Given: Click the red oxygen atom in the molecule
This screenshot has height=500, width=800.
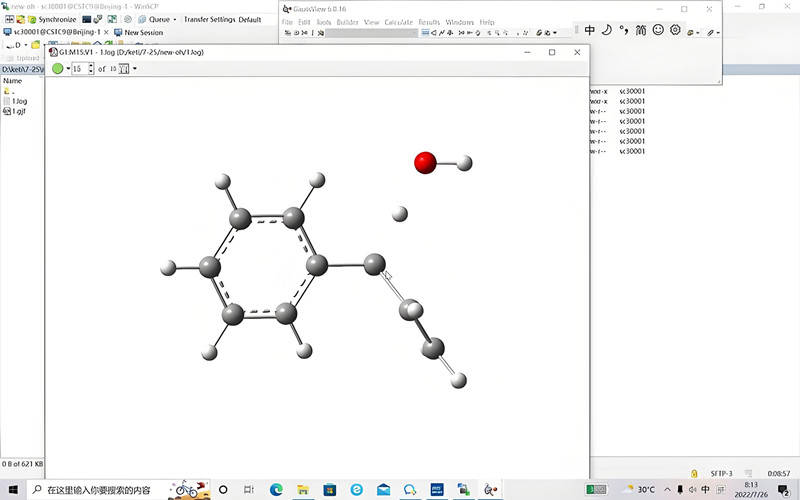Looking at the screenshot, I should coord(425,162).
